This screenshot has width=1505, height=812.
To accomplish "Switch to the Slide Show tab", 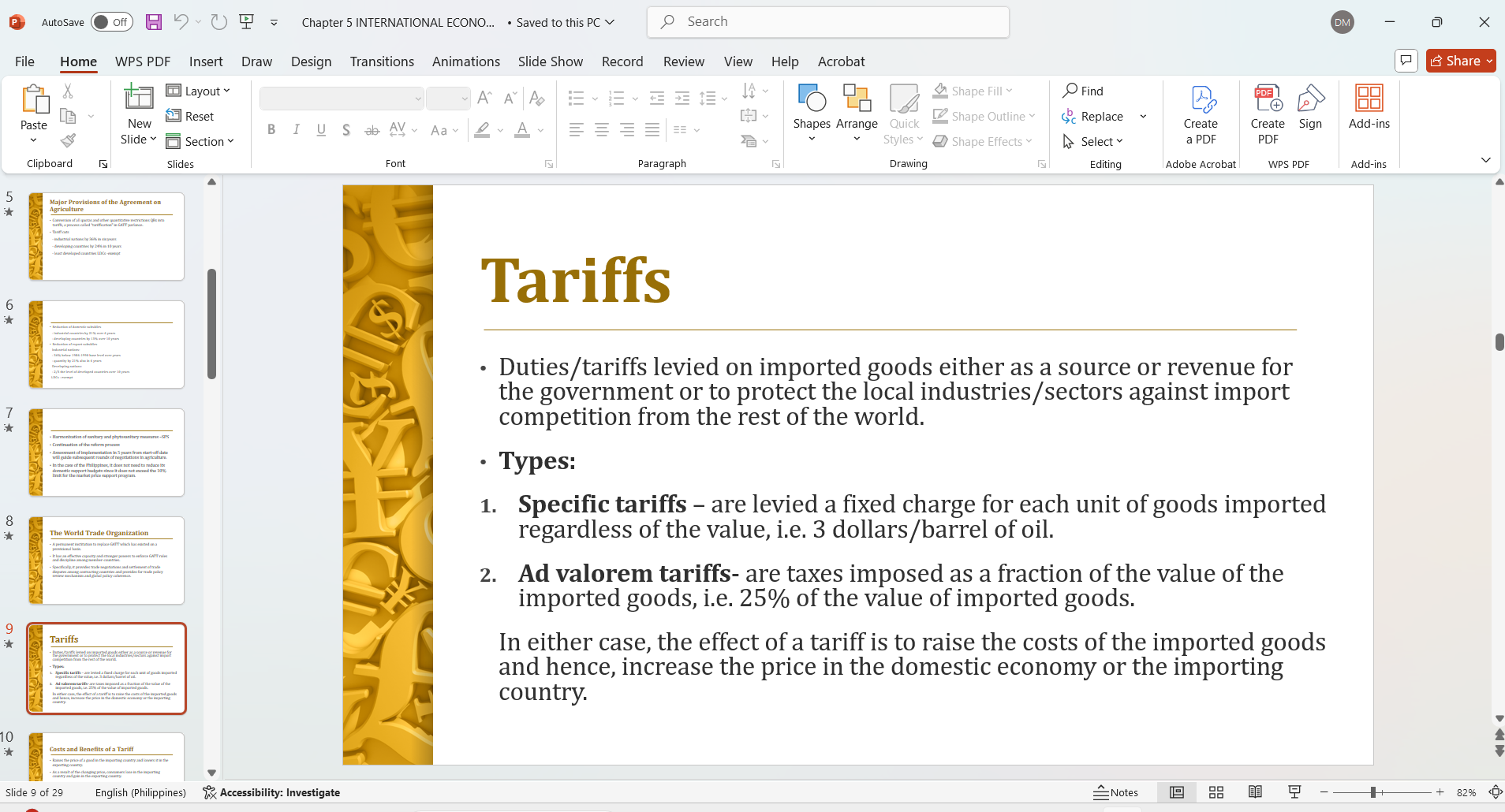I will point(551,61).
